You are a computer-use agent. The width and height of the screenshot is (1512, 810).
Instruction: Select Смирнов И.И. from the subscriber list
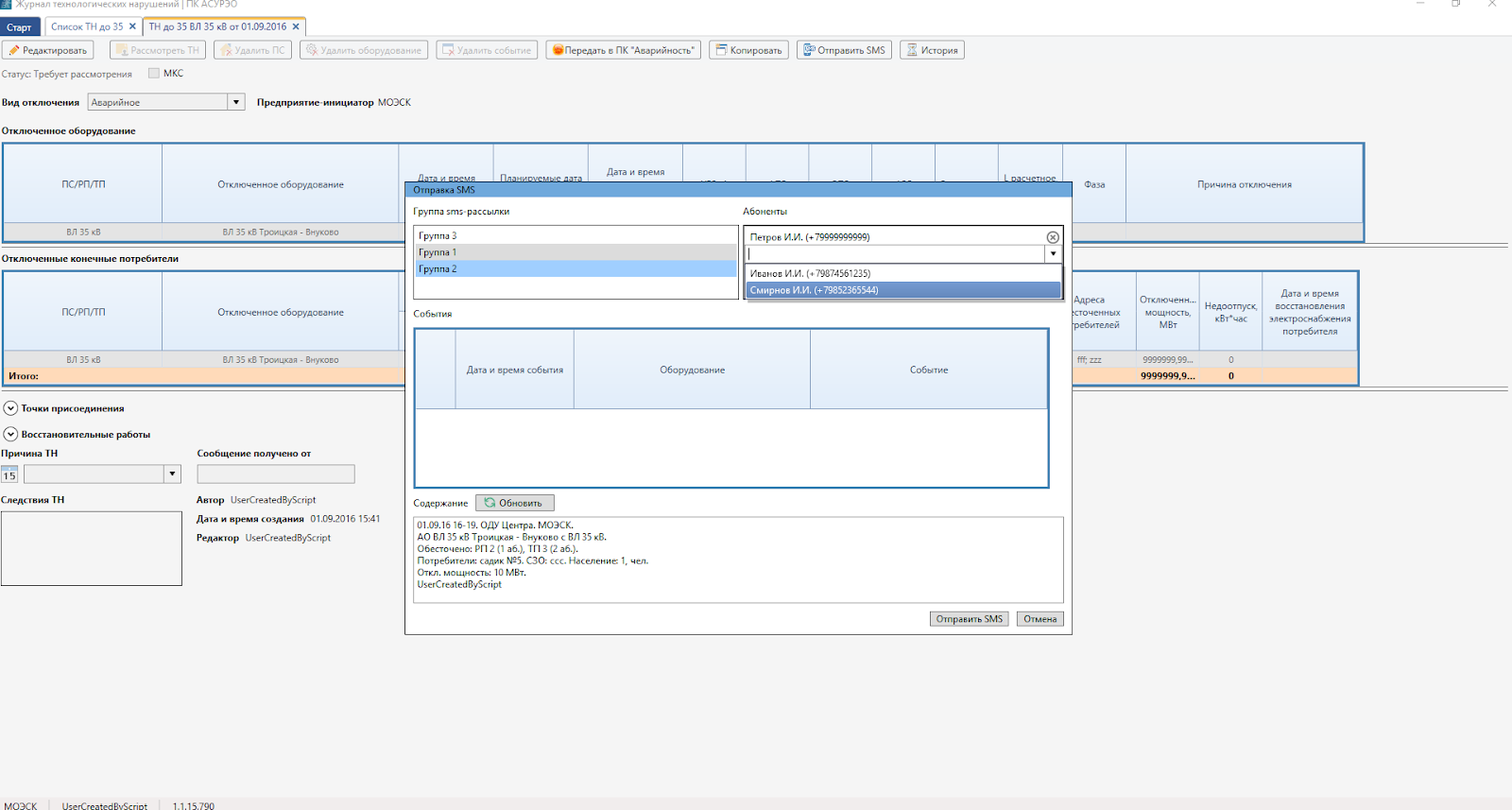click(x=903, y=290)
